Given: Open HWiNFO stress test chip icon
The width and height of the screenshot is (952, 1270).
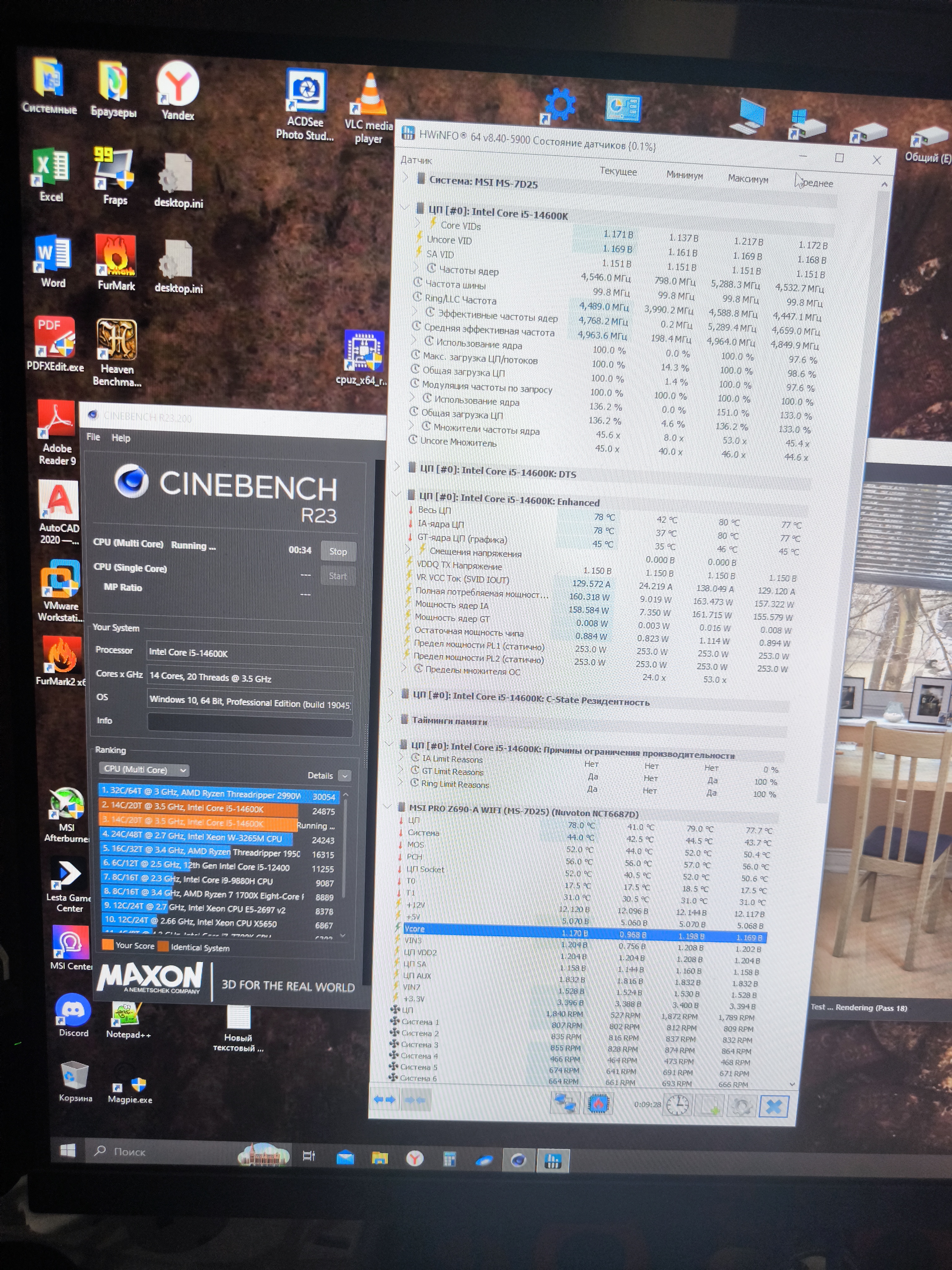Looking at the screenshot, I should click(598, 1103).
